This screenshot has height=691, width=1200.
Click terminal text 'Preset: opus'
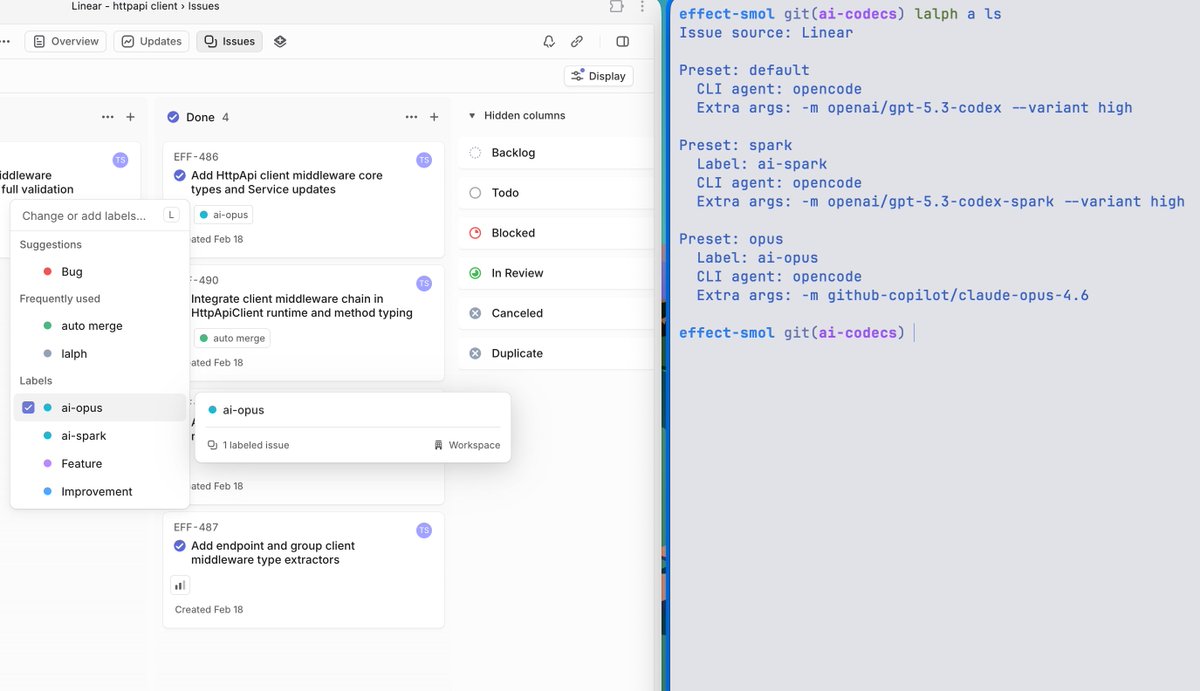coord(730,239)
